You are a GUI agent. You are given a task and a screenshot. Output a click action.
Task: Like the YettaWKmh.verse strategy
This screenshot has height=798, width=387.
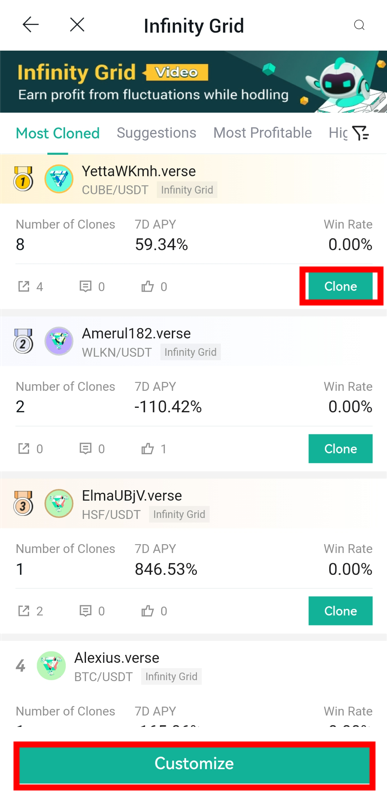pyautogui.click(x=148, y=287)
